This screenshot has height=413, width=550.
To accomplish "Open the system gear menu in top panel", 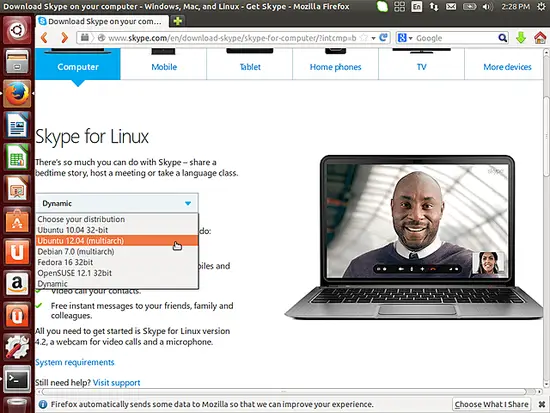I will [542, 6].
